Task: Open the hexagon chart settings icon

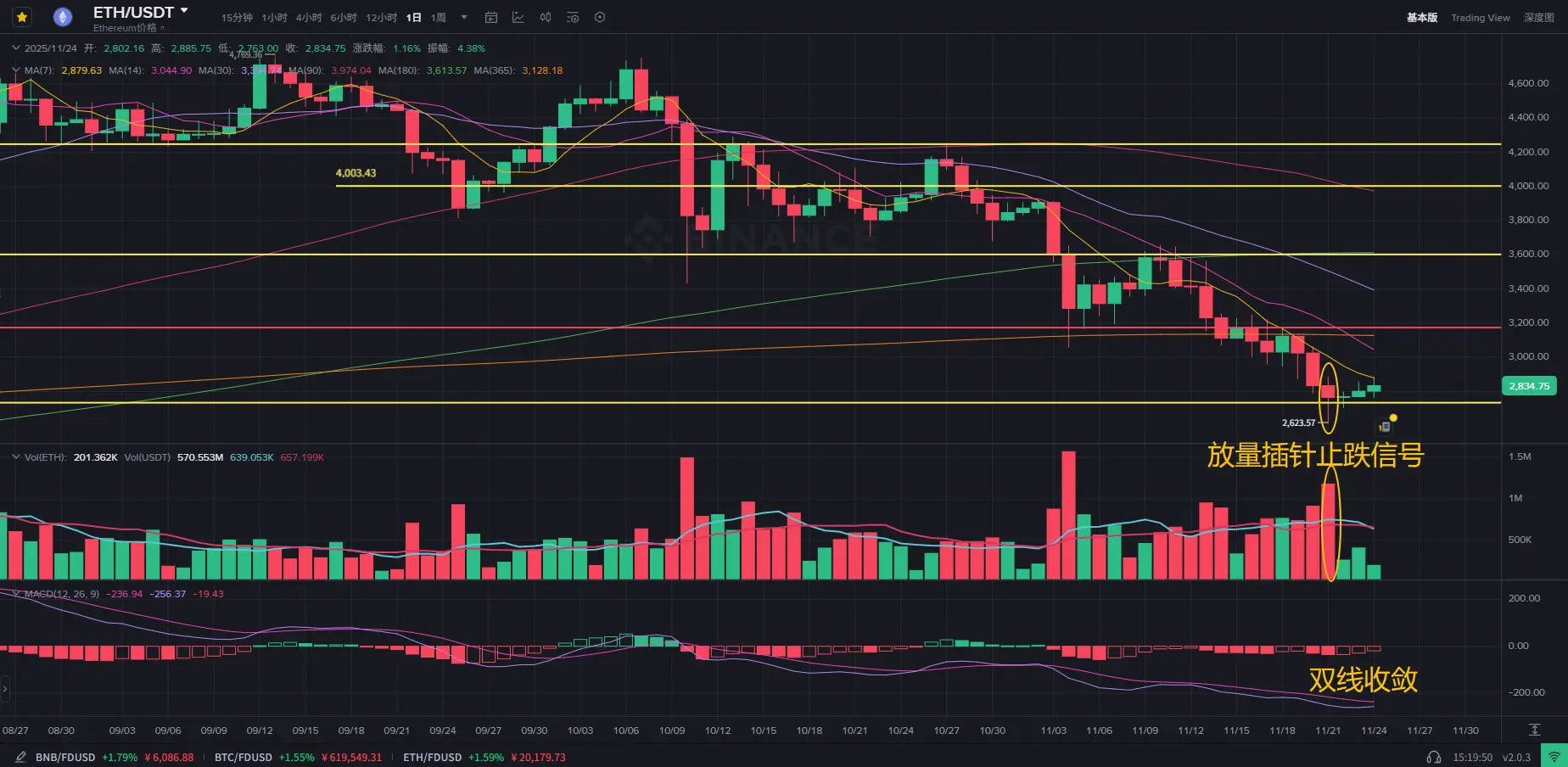Action: [x=600, y=18]
